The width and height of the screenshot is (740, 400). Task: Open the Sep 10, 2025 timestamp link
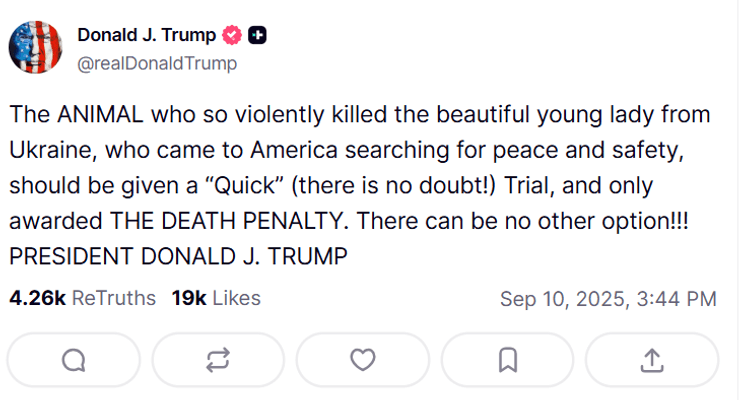pyautogui.click(x=608, y=298)
